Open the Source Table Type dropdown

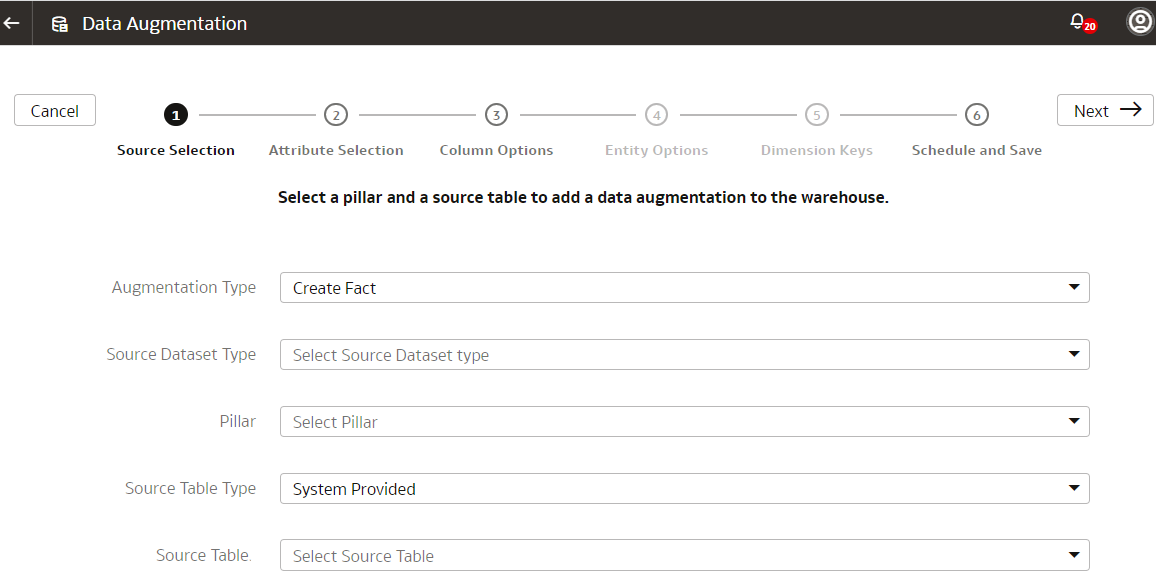tap(684, 489)
